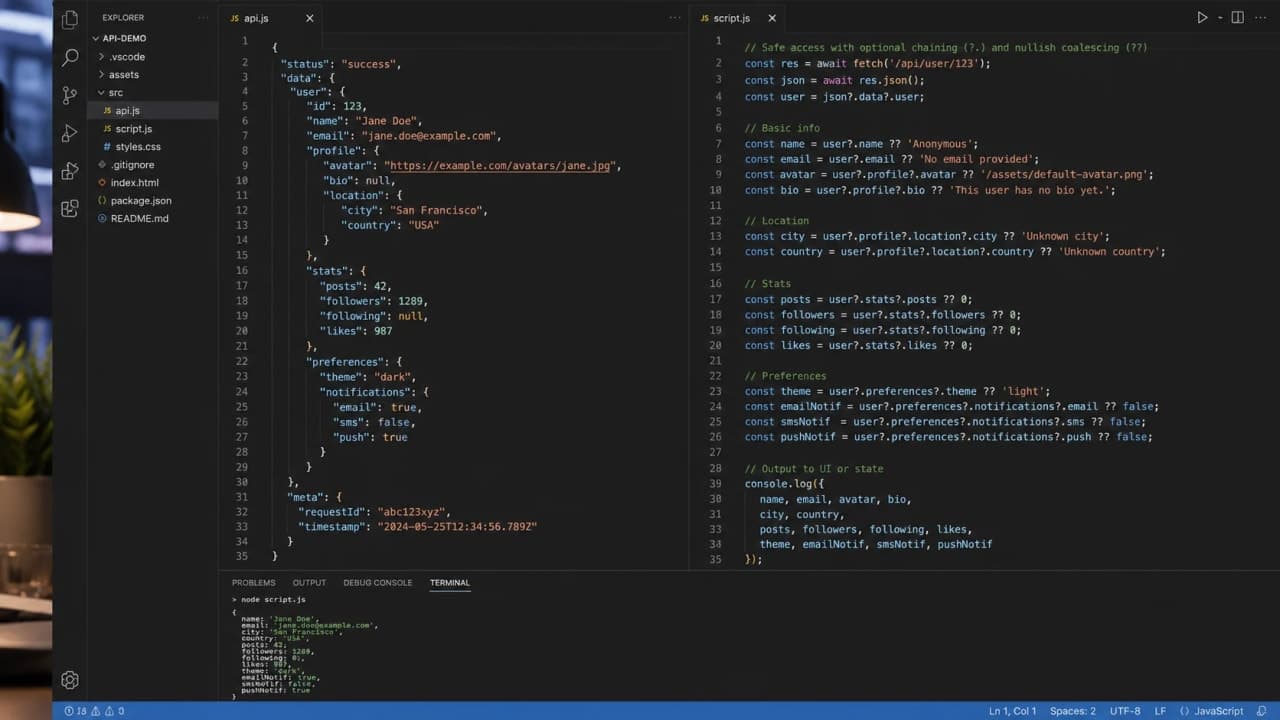Open run options dropdown beside play button

click(x=1220, y=18)
